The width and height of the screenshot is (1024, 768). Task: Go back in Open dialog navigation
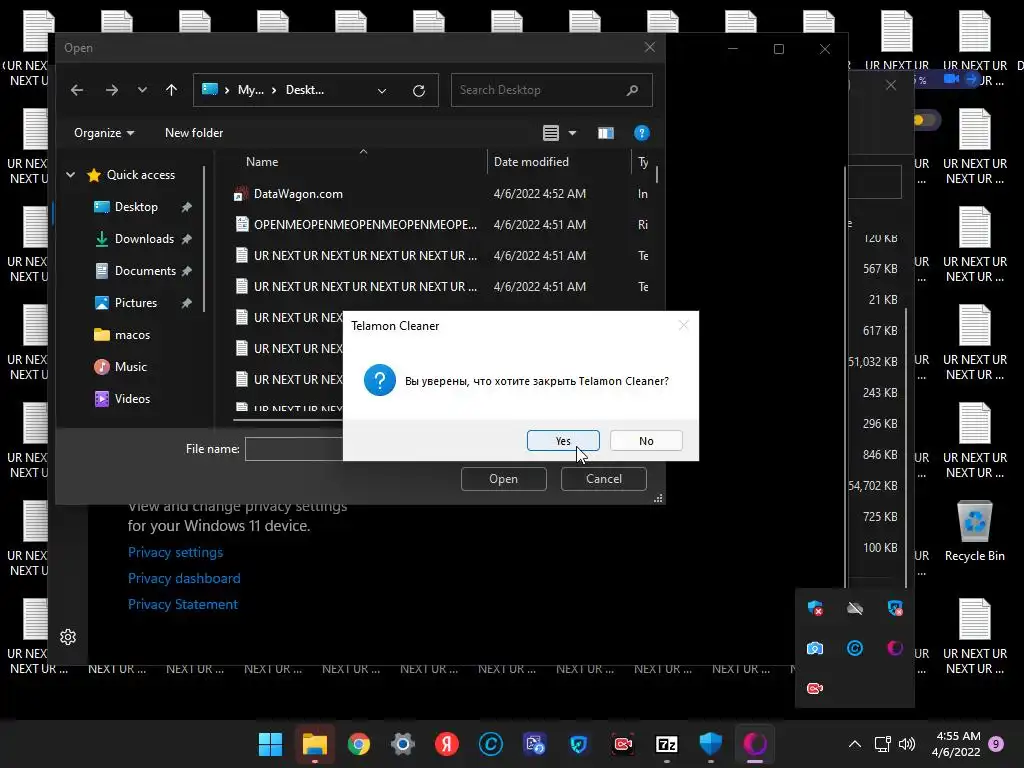click(x=77, y=90)
